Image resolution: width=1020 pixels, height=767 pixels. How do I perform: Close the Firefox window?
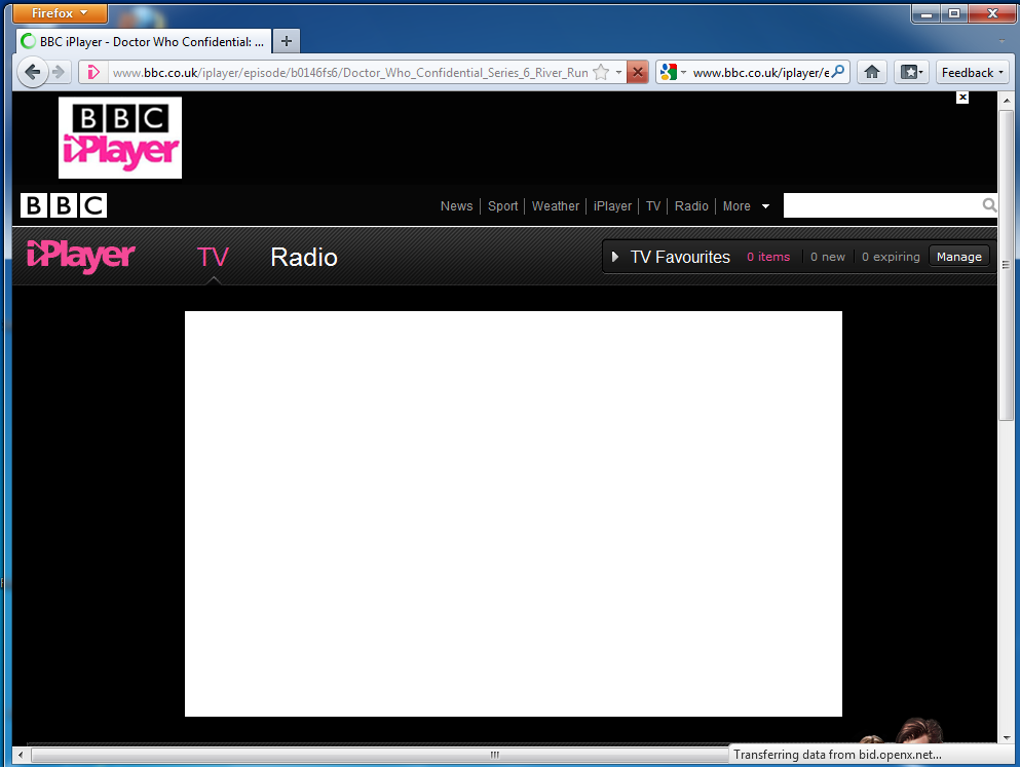click(992, 13)
